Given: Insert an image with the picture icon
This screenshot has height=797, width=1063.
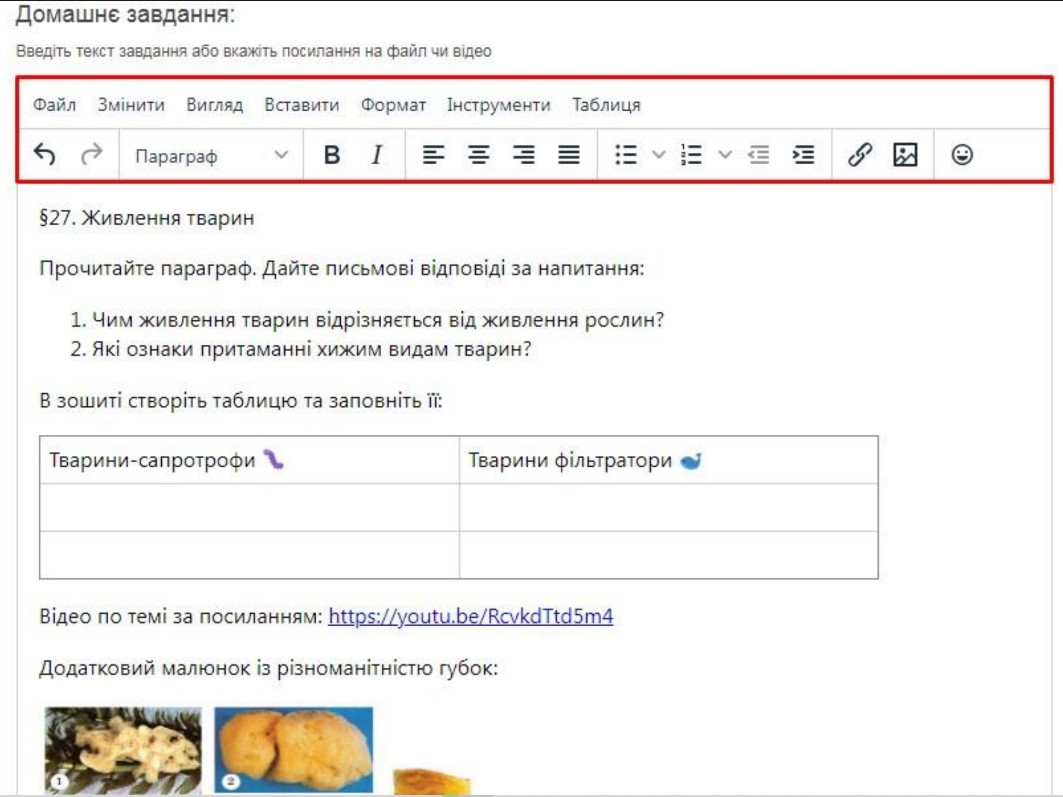Looking at the screenshot, I should [905, 155].
